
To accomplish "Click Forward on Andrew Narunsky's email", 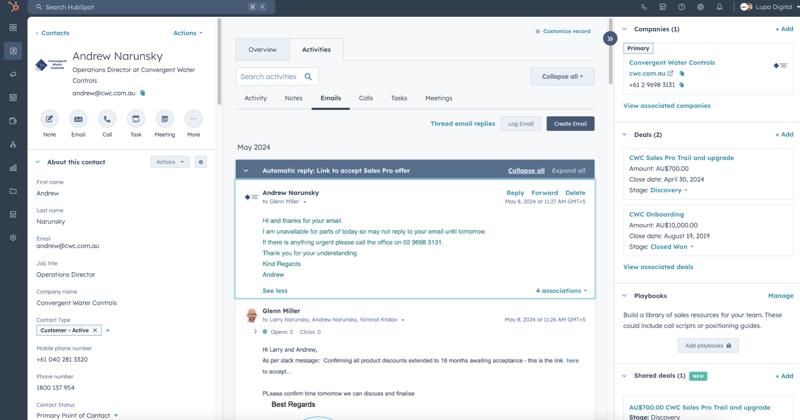I will coord(544,193).
